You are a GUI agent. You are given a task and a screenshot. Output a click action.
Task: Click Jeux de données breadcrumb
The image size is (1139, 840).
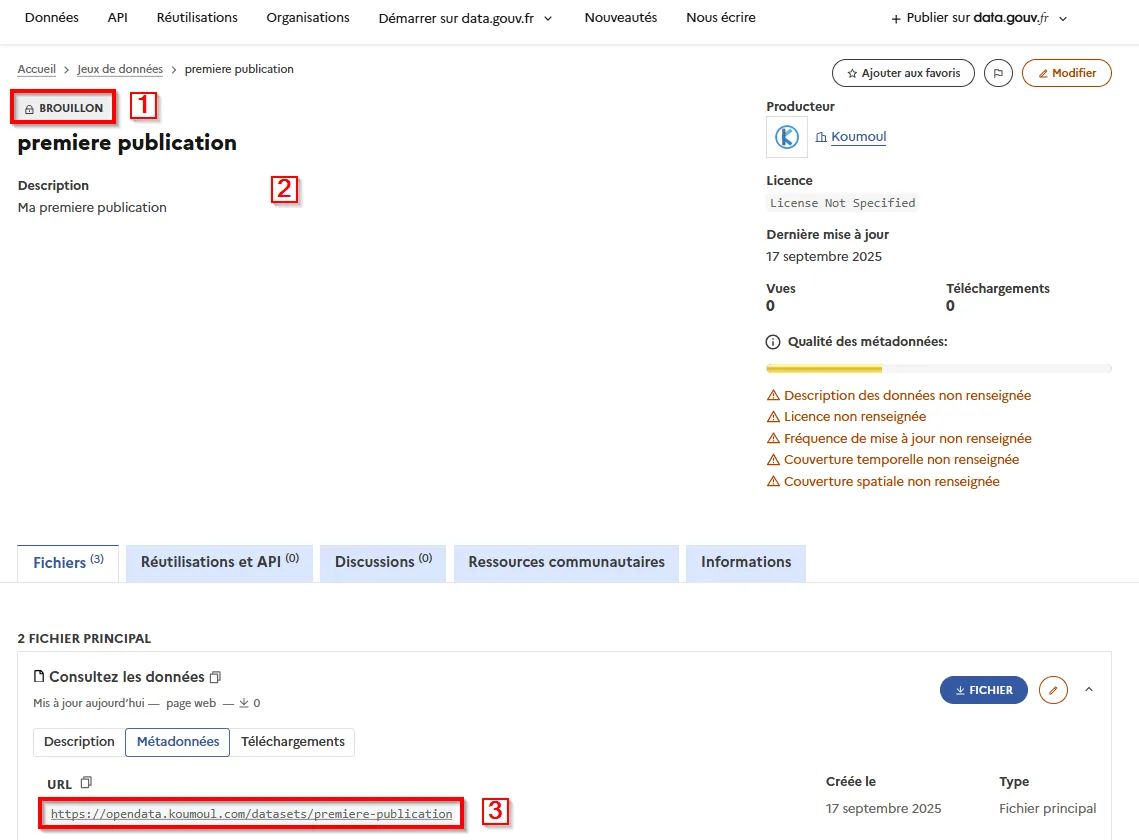pyautogui.click(x=120, y=69)
